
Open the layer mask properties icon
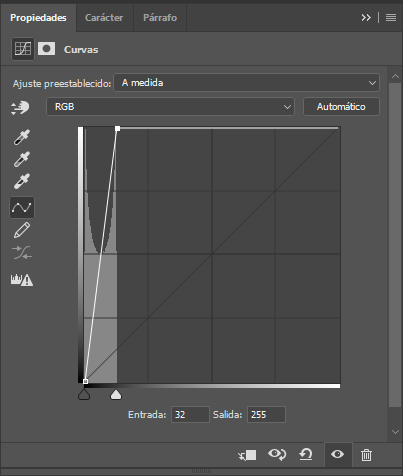(x=46, y=49)
